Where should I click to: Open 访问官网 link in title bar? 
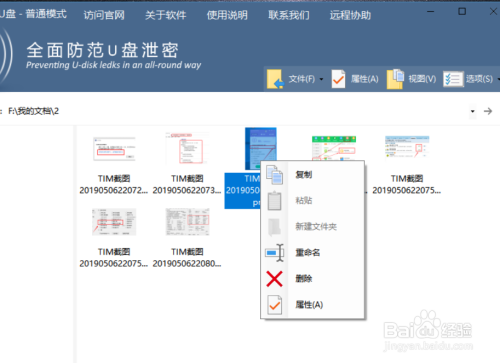pyautogui.click(x=104, y=15)
